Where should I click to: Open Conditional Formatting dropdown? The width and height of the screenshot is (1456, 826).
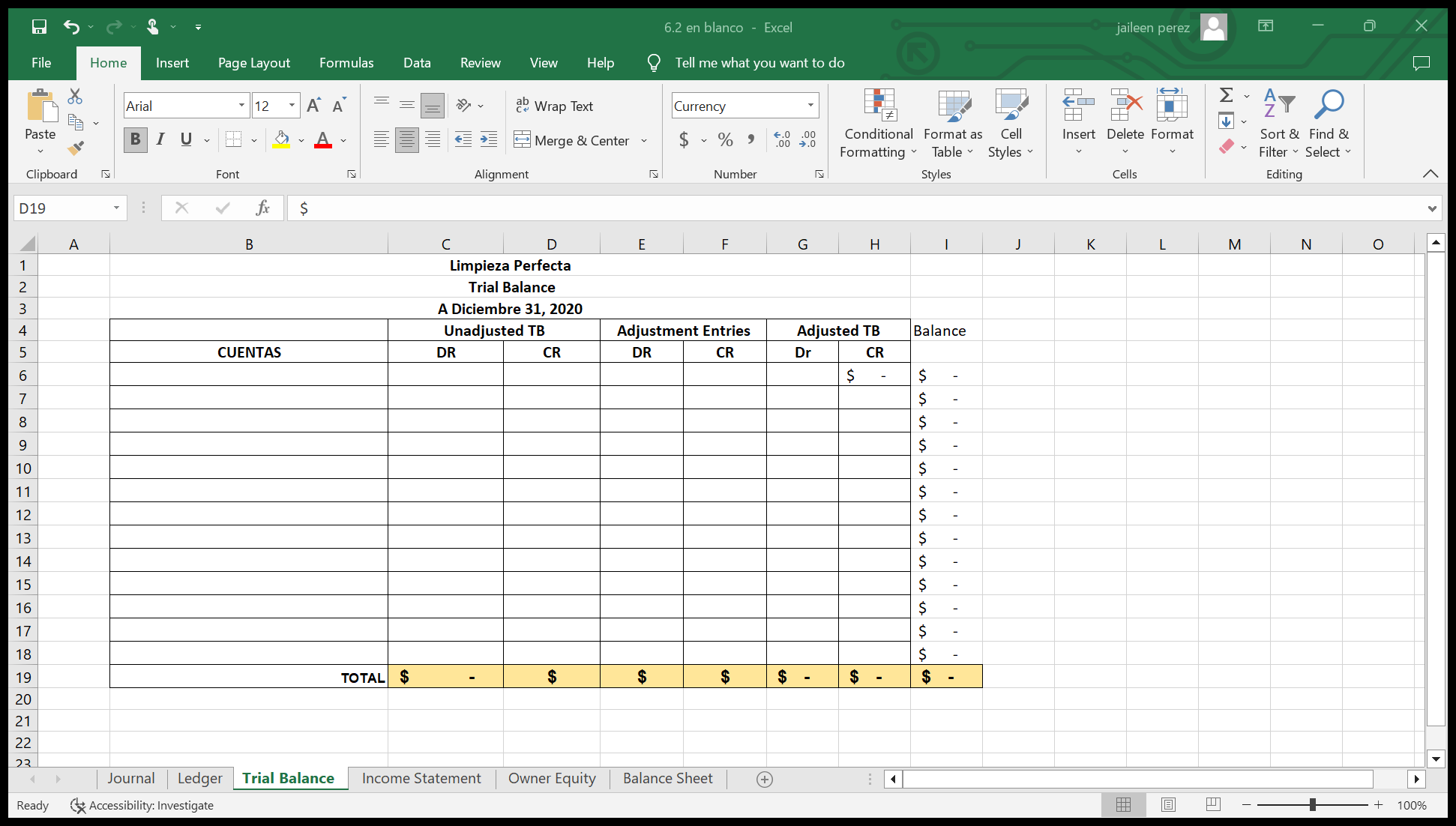878,124
